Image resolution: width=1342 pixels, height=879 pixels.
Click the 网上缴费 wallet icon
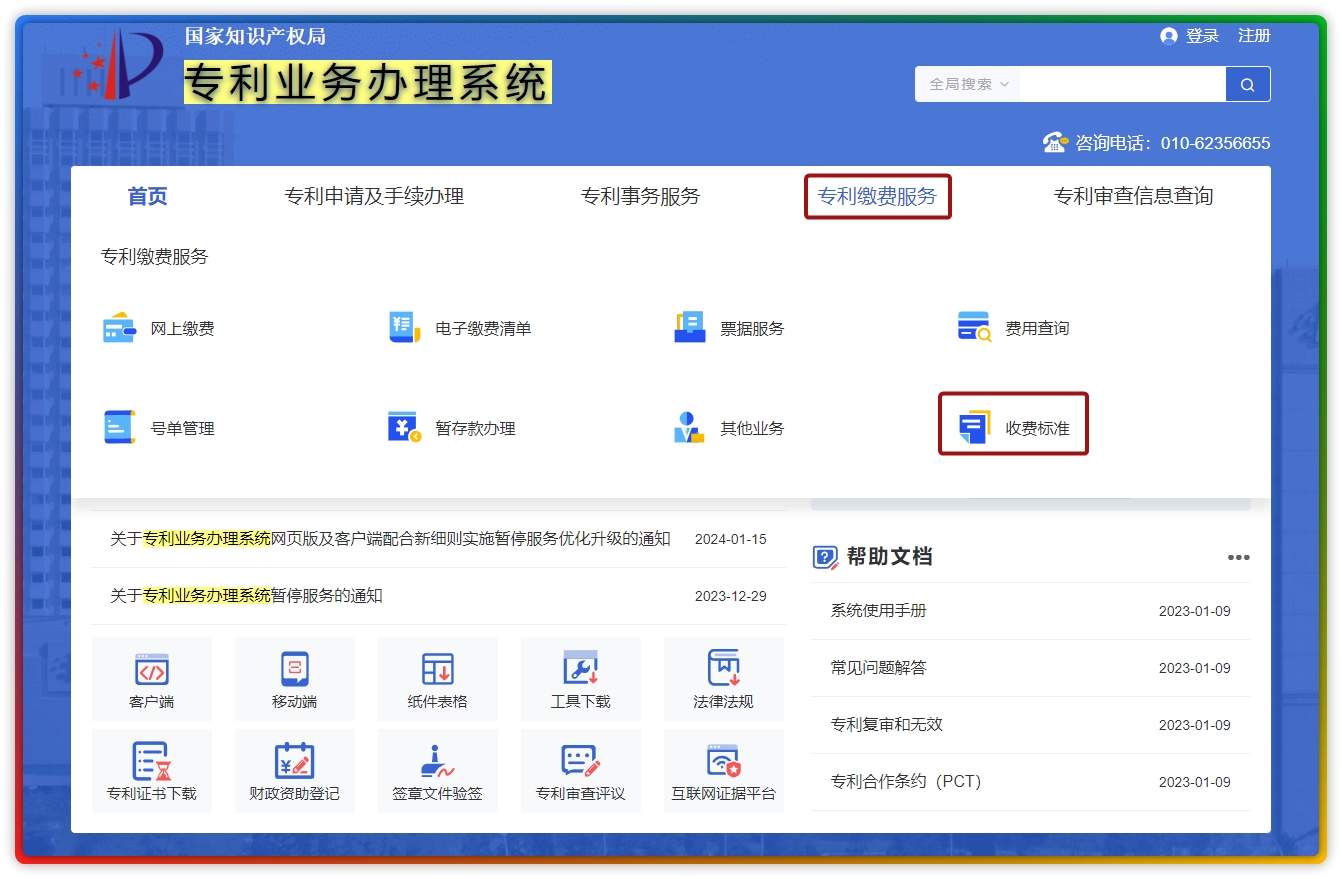(119, 328)
